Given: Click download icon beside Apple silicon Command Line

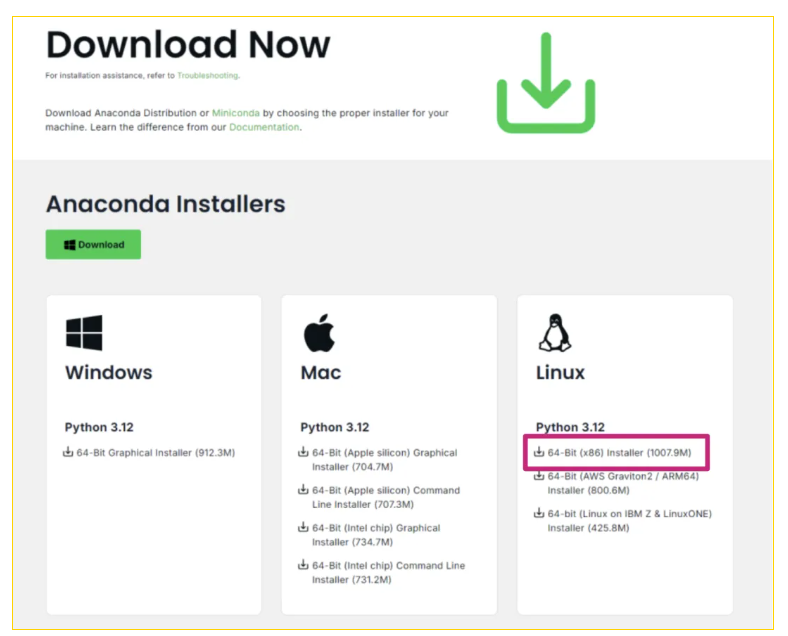Looking at the screenshot, I should [303, 489].
